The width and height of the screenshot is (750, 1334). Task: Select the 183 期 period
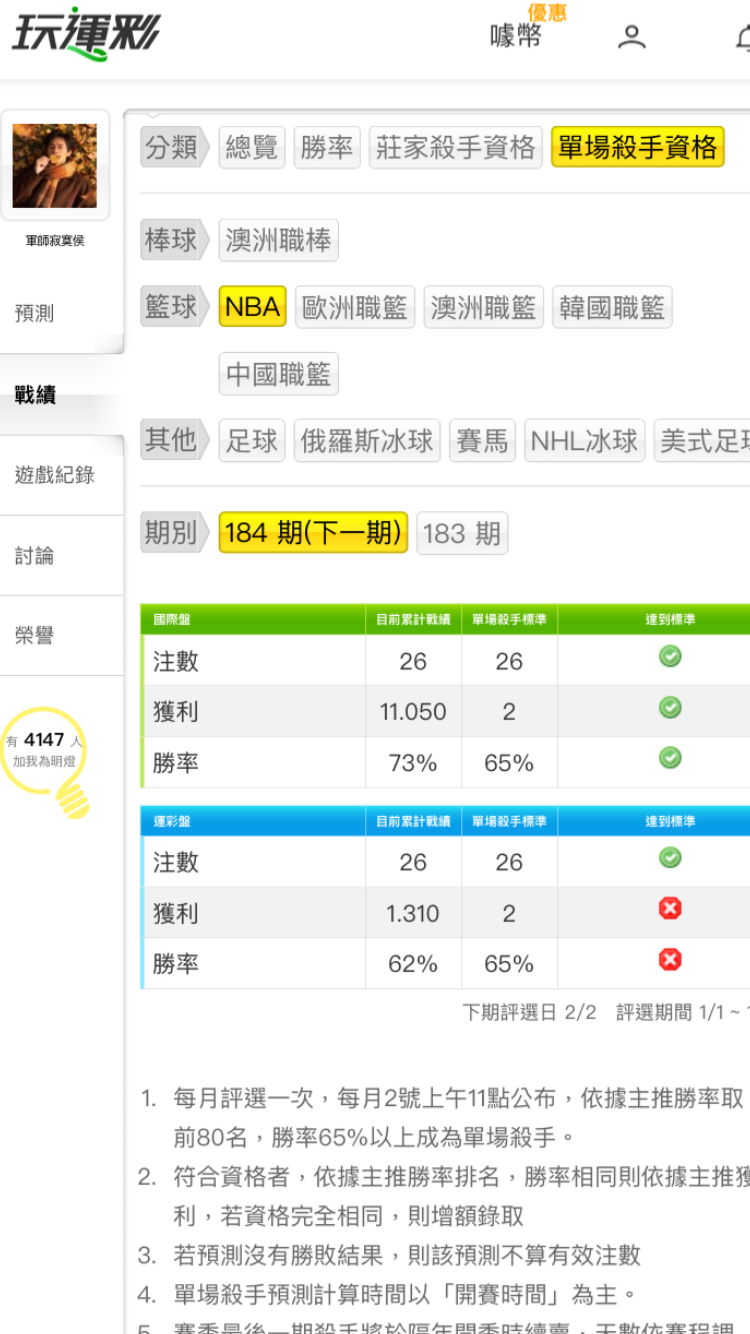pos(461,533)
